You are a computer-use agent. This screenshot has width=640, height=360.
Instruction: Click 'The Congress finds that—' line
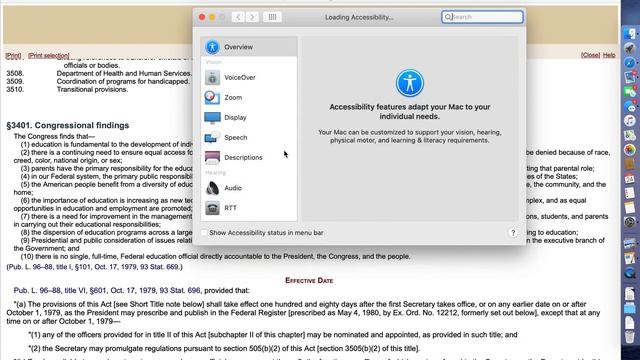coord(54,136)
